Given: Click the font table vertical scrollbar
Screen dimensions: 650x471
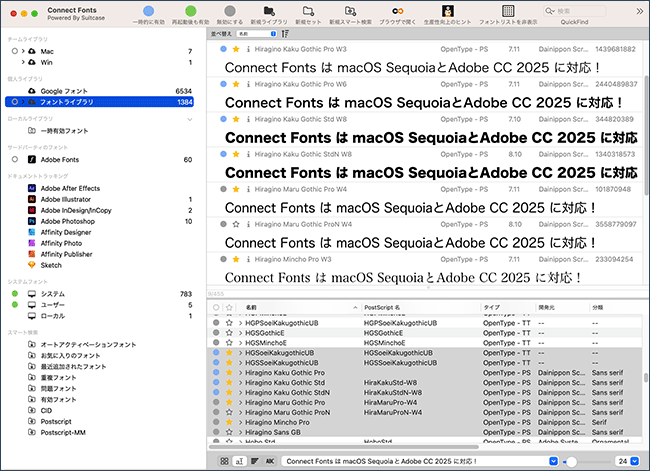Looking at the screenshot, I should 646,378.
